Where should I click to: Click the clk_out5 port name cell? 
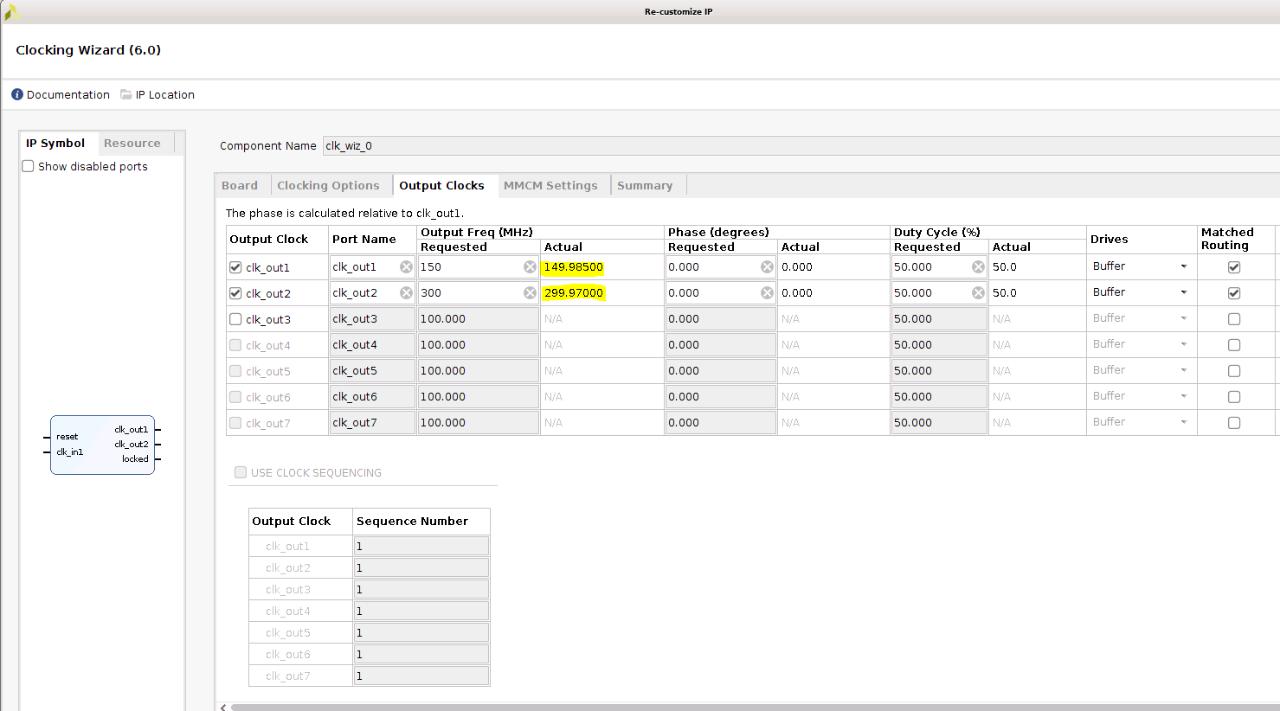372,371
